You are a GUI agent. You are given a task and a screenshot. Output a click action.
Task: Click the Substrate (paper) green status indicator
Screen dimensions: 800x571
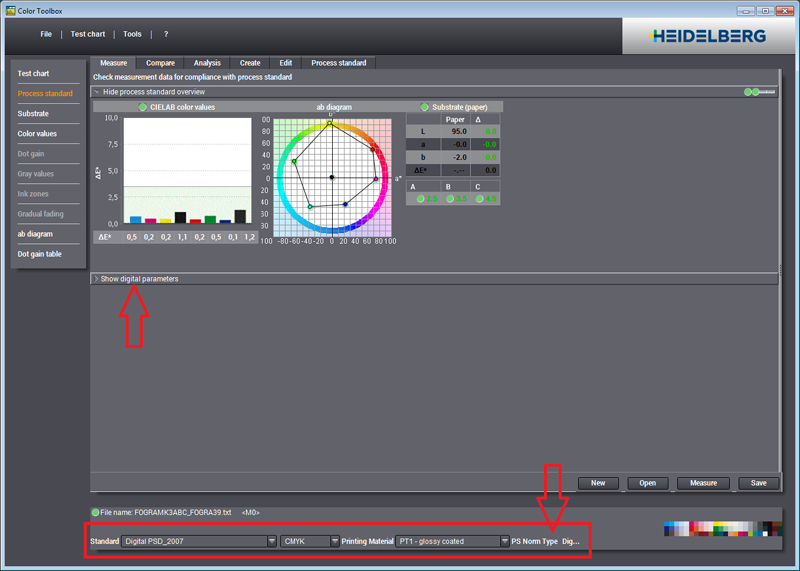click(x=425, y=107)
